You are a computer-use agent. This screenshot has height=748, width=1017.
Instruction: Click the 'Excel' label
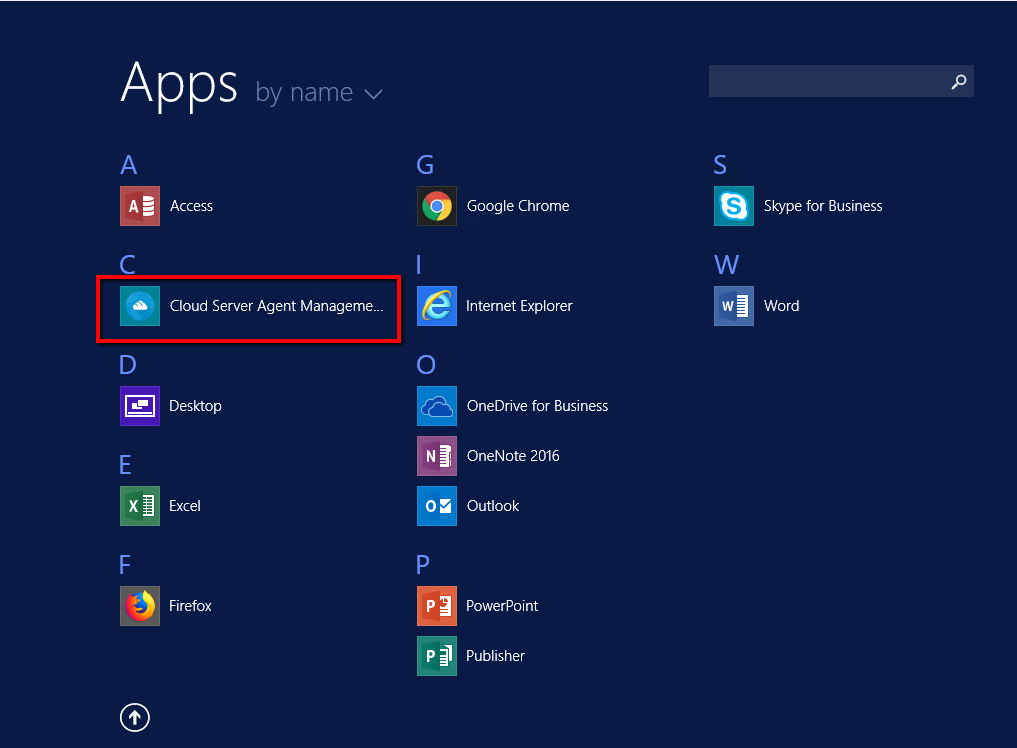pos(185,505)
